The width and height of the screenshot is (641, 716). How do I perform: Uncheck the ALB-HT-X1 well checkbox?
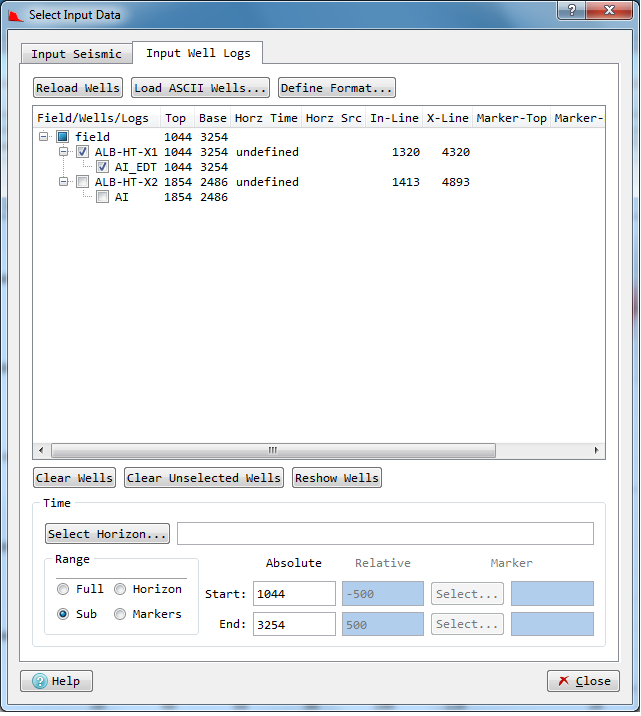point(83,152)
